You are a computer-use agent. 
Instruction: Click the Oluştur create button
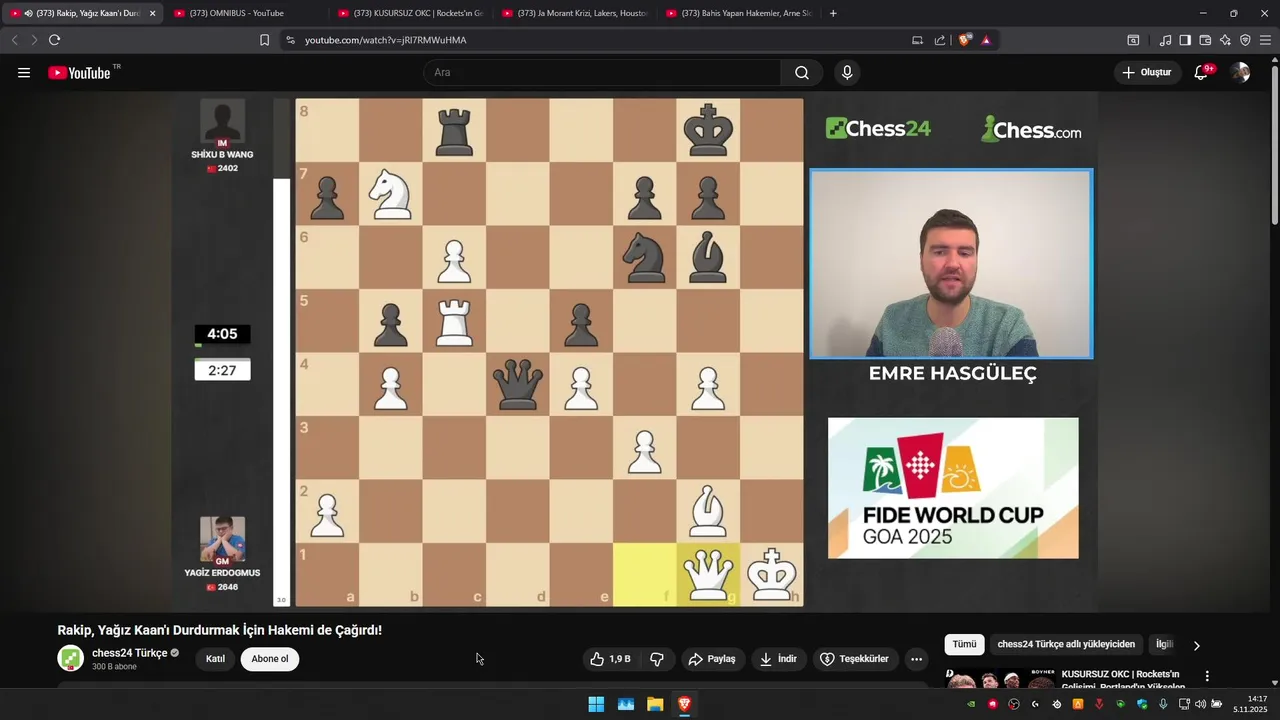tap(1147, 73)
